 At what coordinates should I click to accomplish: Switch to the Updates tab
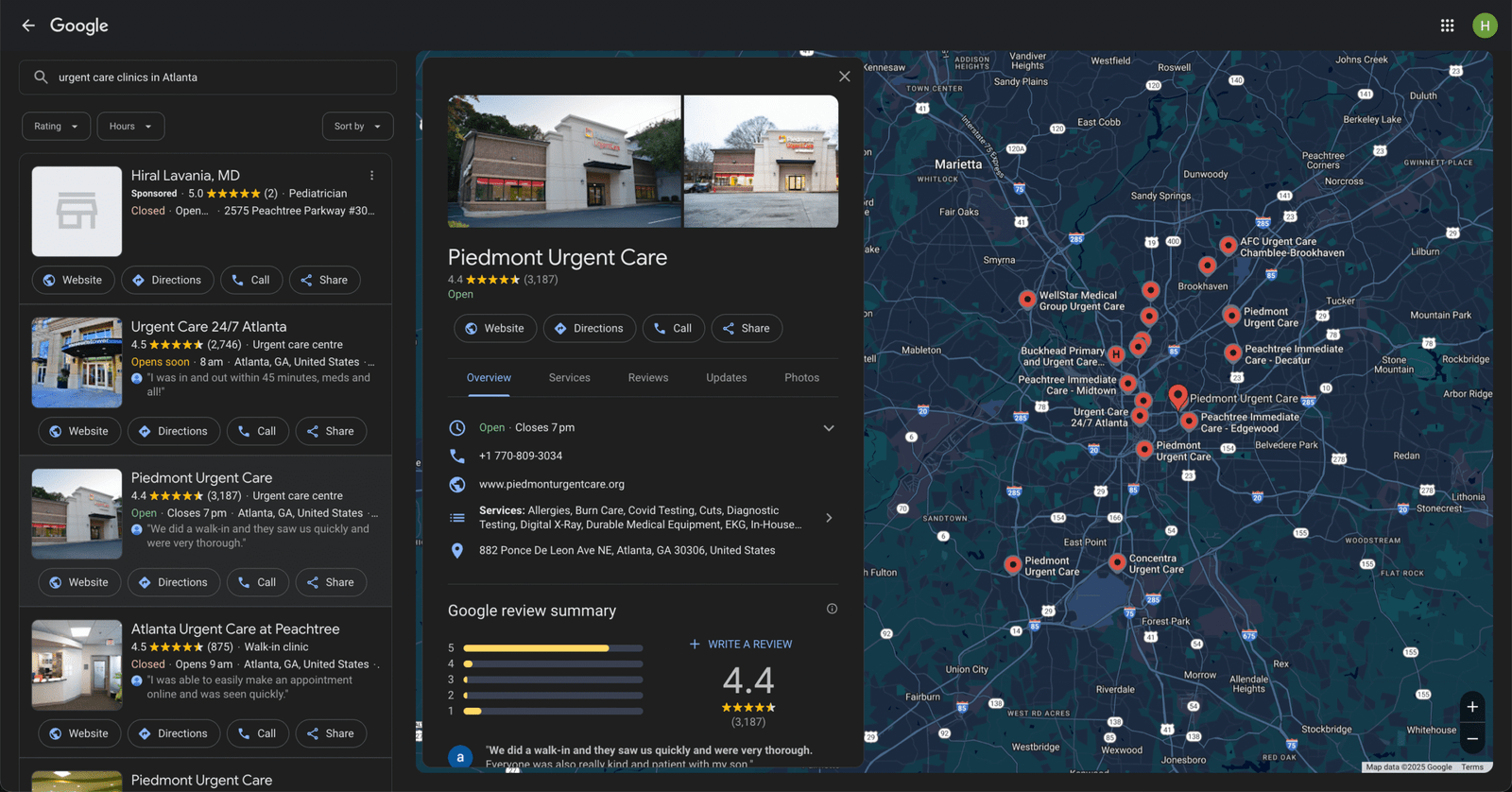pyautogui.click(x=727, y=377)
